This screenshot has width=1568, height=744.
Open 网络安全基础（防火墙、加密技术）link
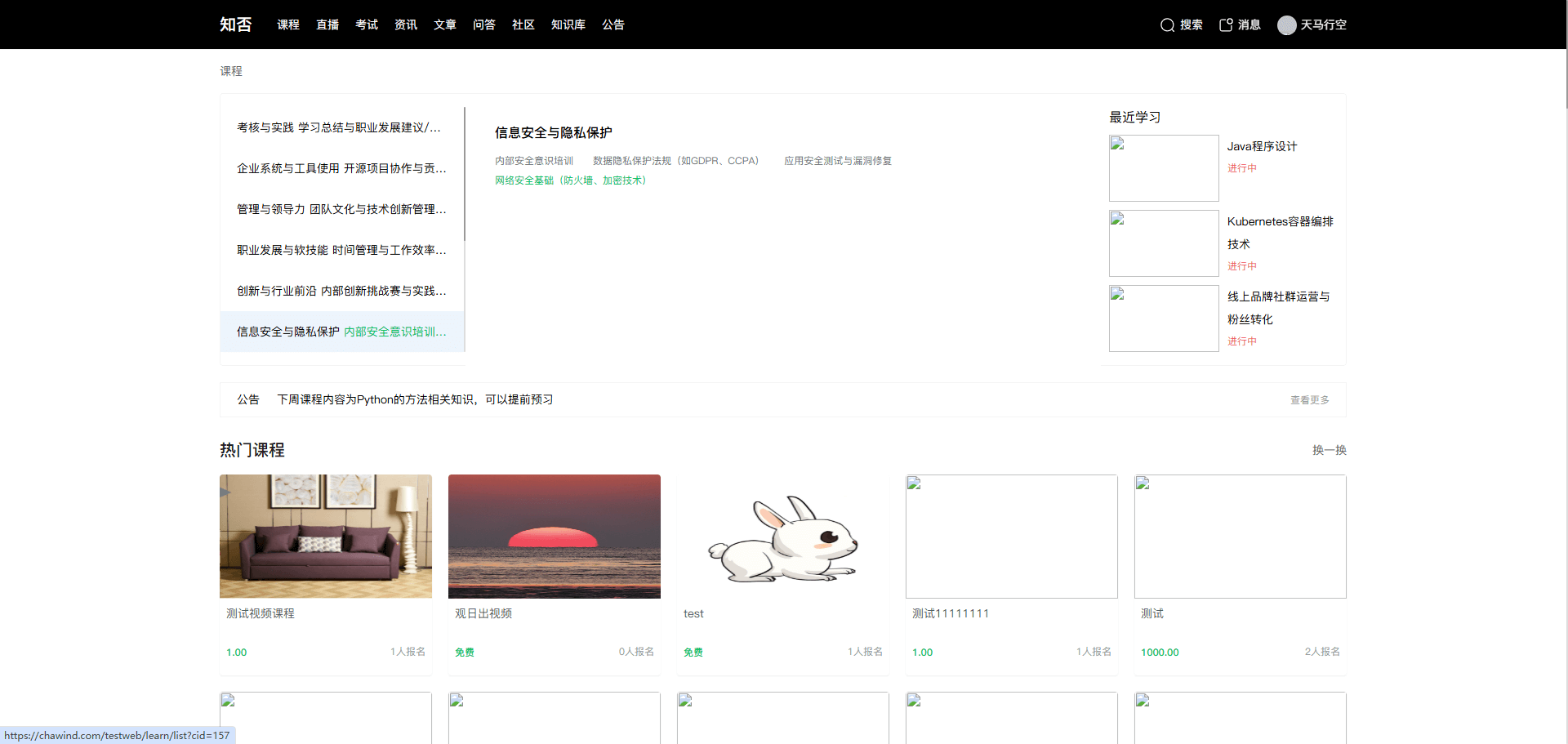coord(570,180)
